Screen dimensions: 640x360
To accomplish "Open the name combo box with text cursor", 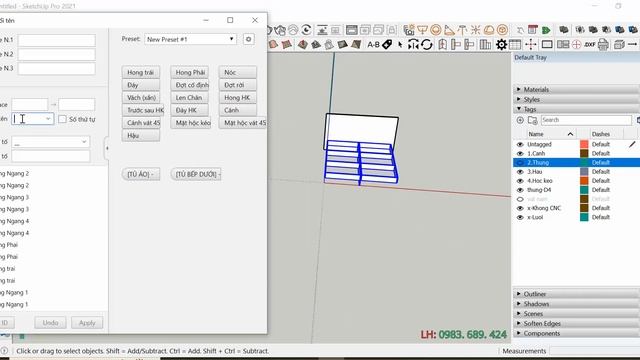I will [x=33, y=119].
